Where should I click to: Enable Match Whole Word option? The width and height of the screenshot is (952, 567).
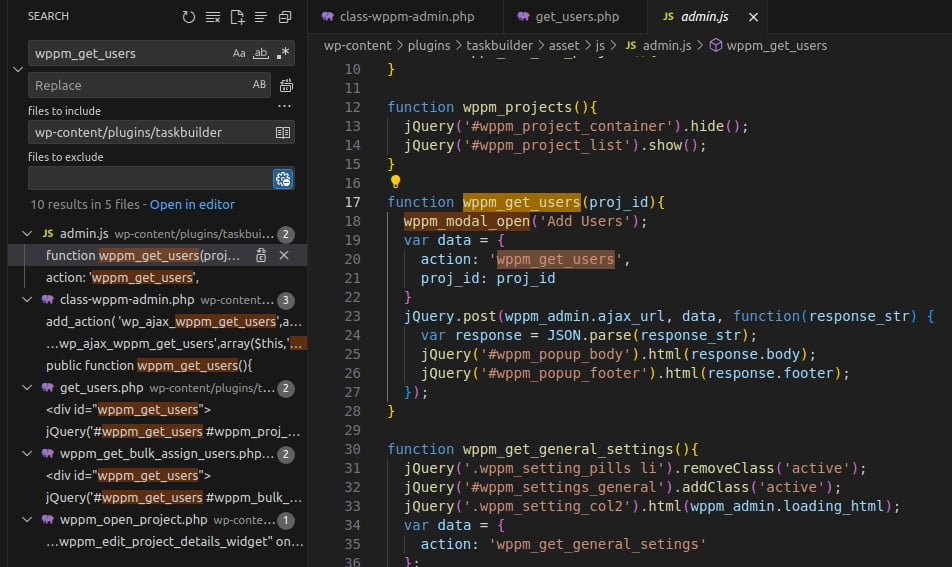pyautogui.click(x=261, y=53)
